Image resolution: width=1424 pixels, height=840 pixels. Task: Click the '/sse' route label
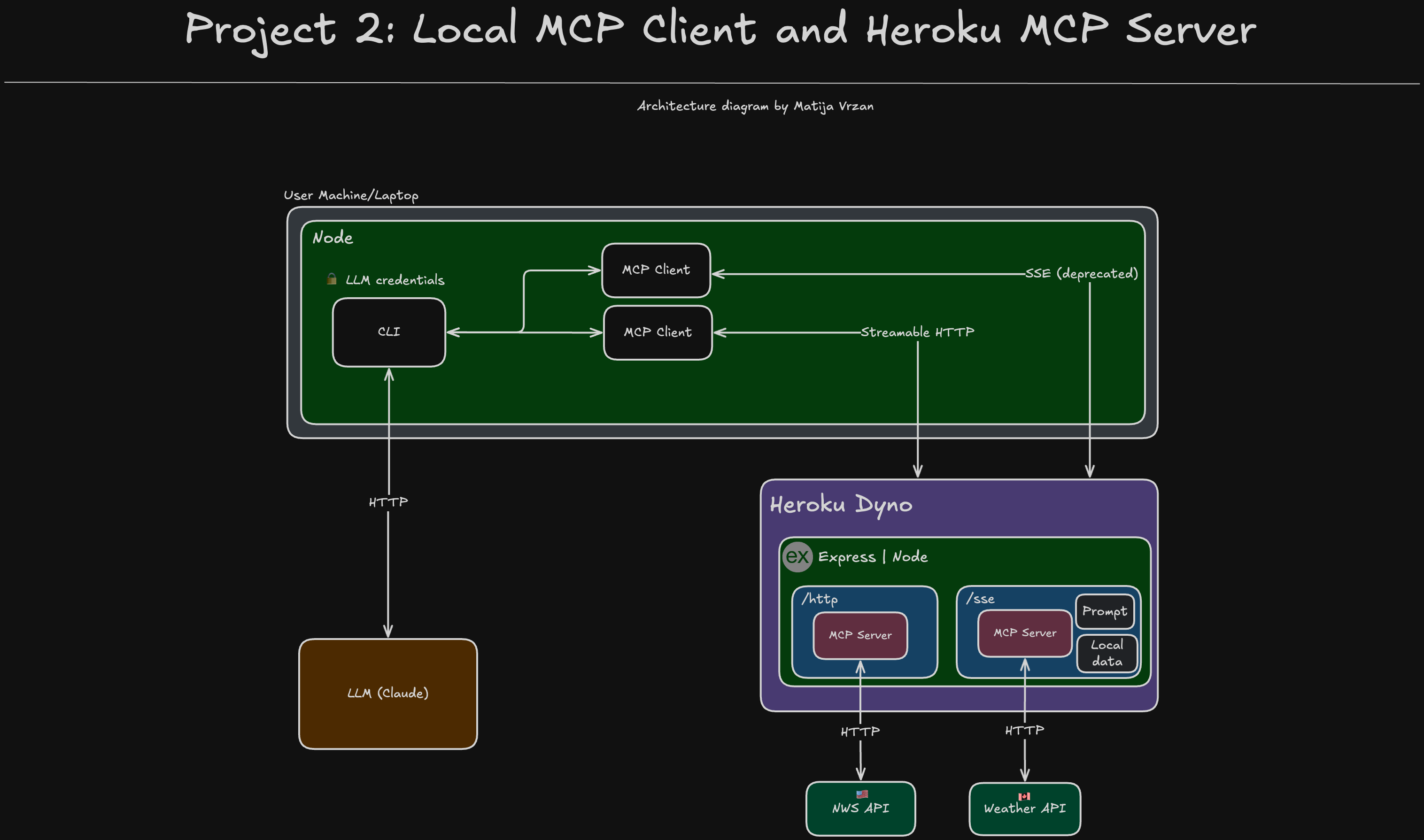[x=980, y=598]
